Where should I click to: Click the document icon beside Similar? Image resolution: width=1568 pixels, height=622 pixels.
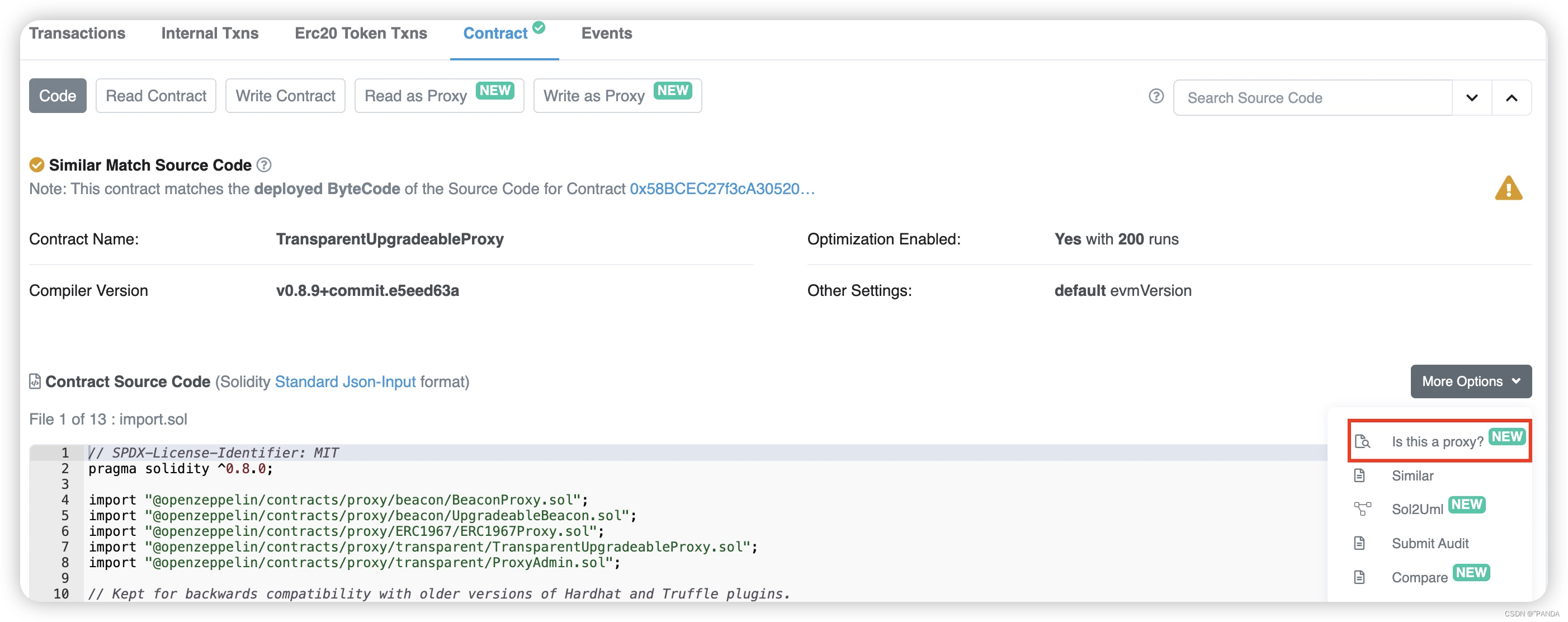pos(1359,475)
